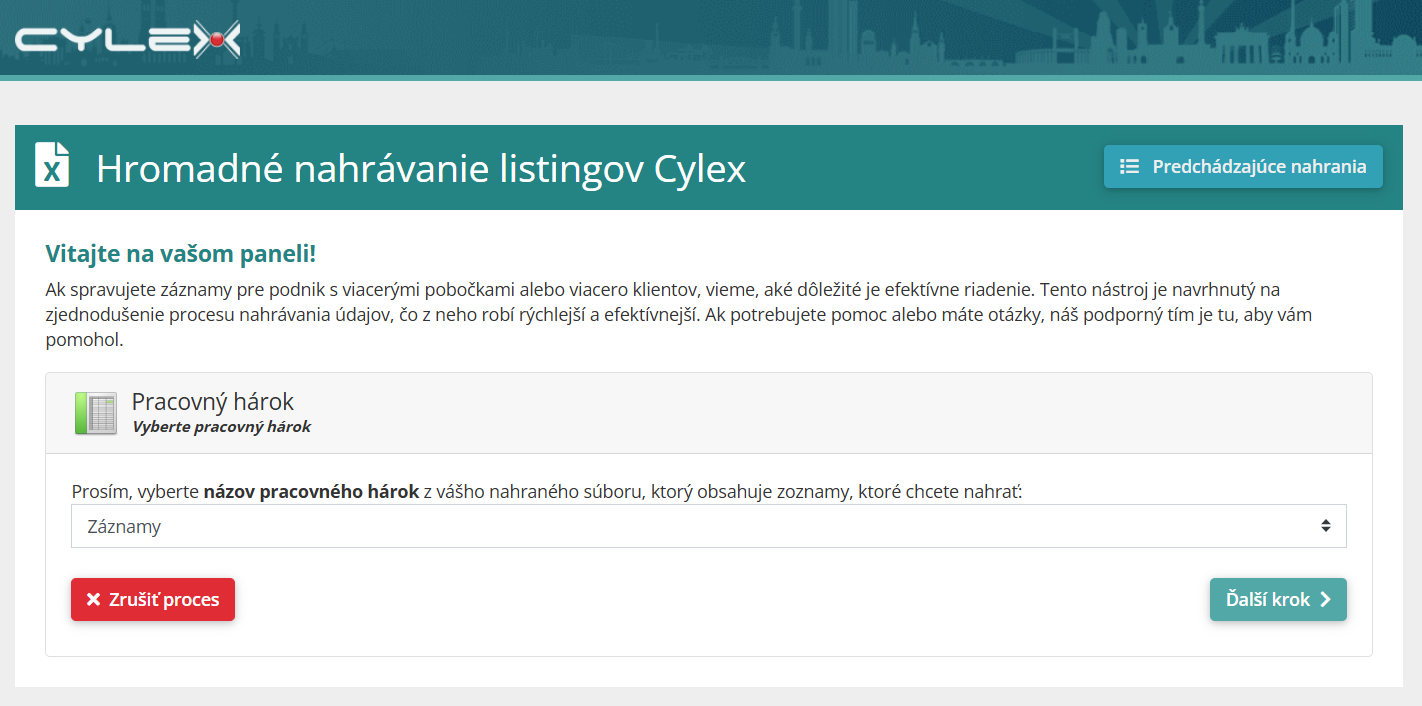Proceed with the Ďalší krok button
Screen dimensions: 1422x706
(1278, 600)
